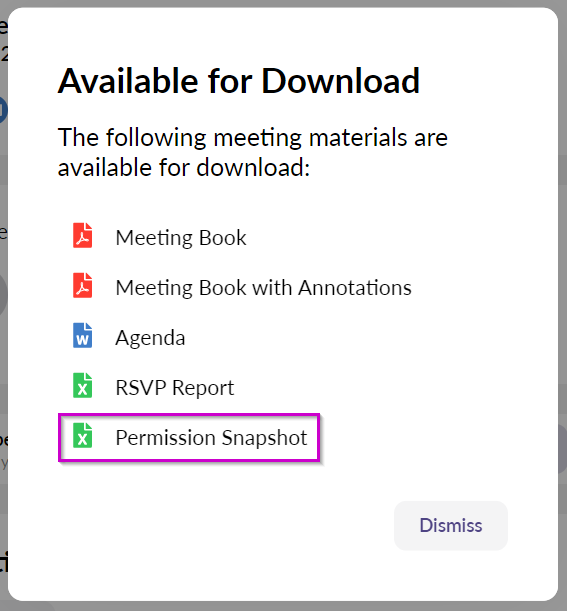Click the Excel icon beside RSVP Report
Viewport: 567px width, 611px height.
(x=83, y=385)
